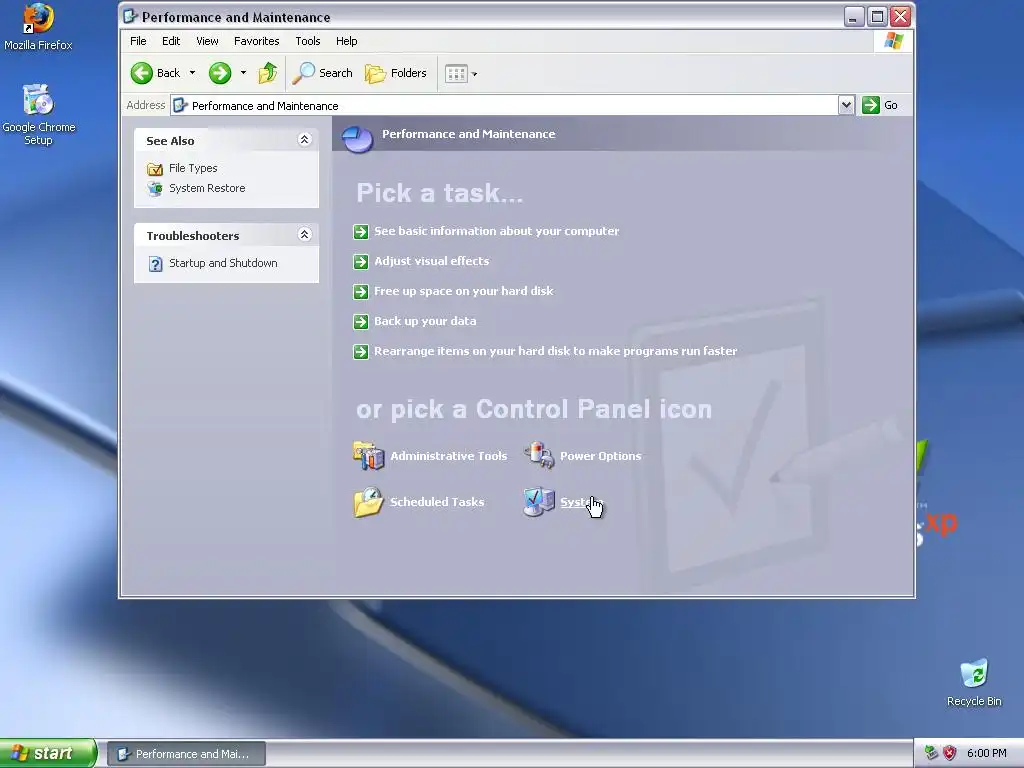
Task: Click in the Address bar field
Action: (x=504, y=105)
